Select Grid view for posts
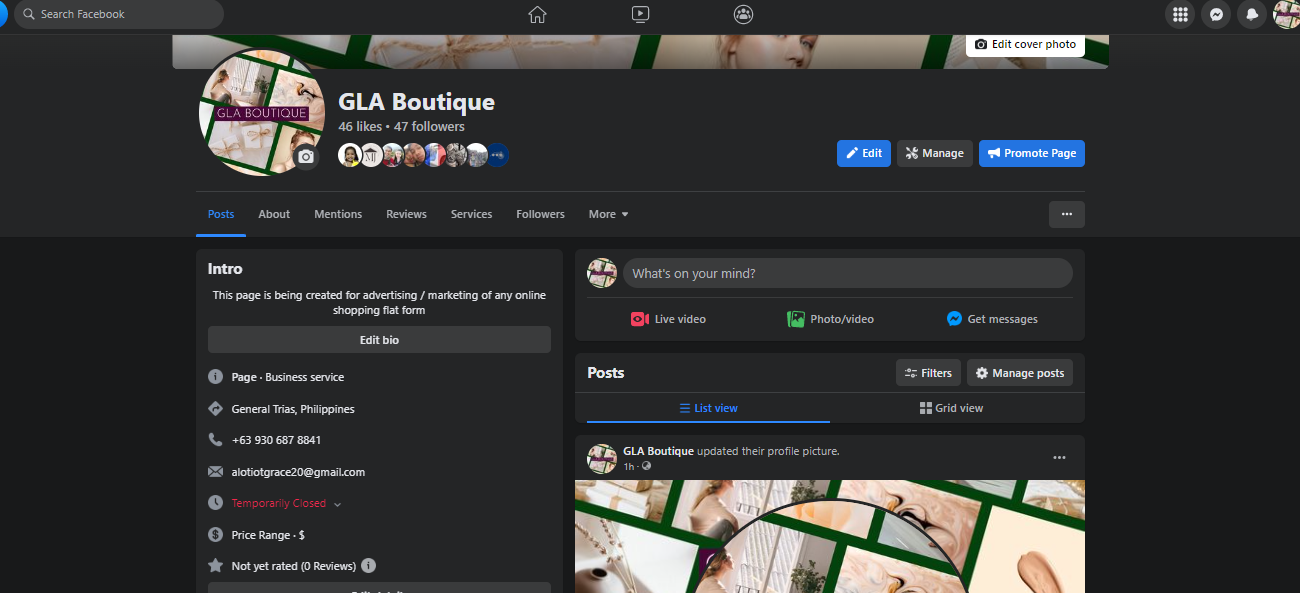This screenshot has width=1300, height=593. (x=951, y=408)
